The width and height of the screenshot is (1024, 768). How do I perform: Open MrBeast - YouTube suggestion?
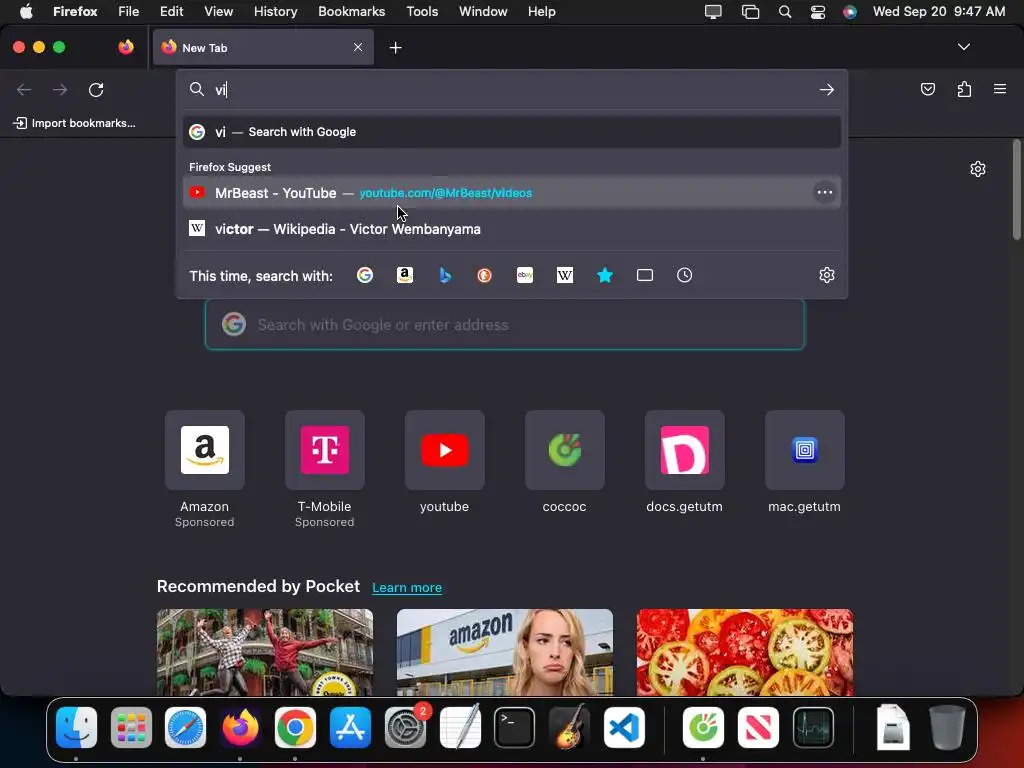(x=512, y=193)
